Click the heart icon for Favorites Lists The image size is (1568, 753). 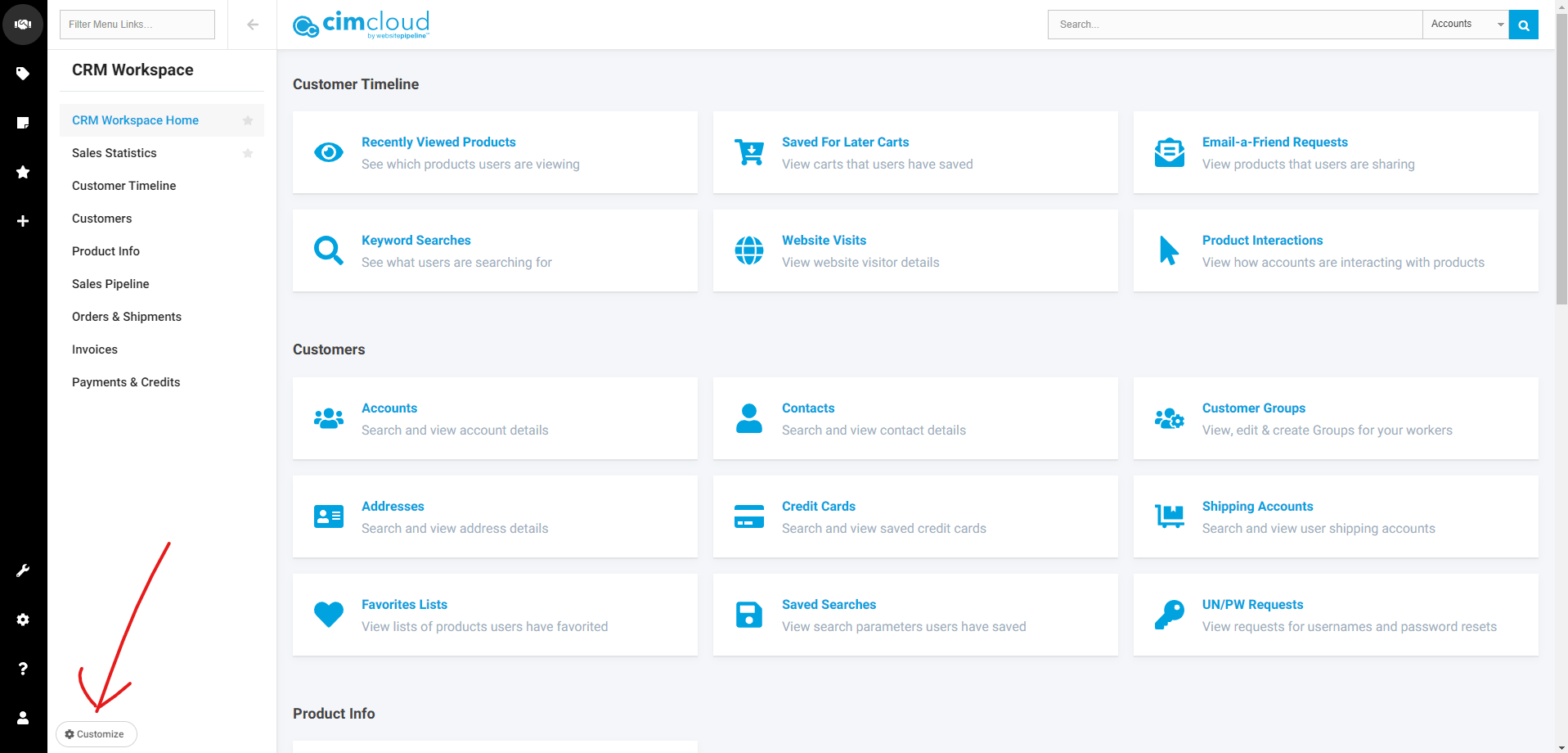(x=329, y=615)
